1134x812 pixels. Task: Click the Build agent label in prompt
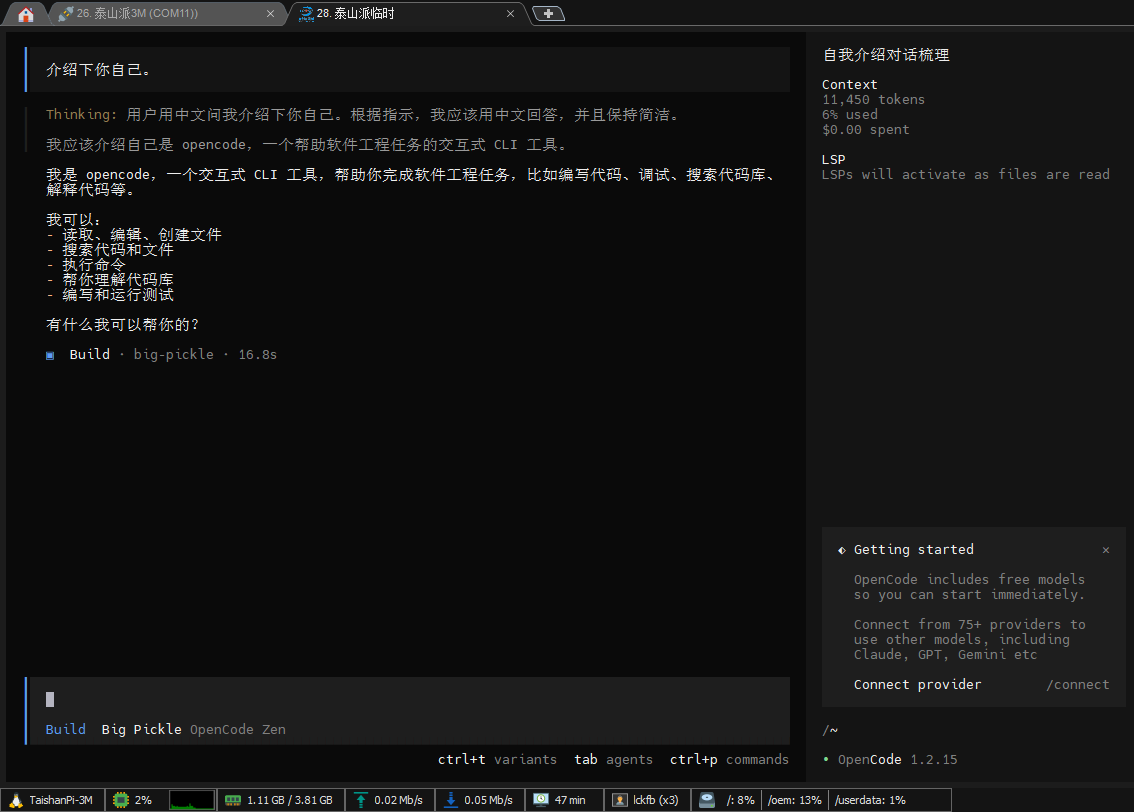tap(65, 729)
